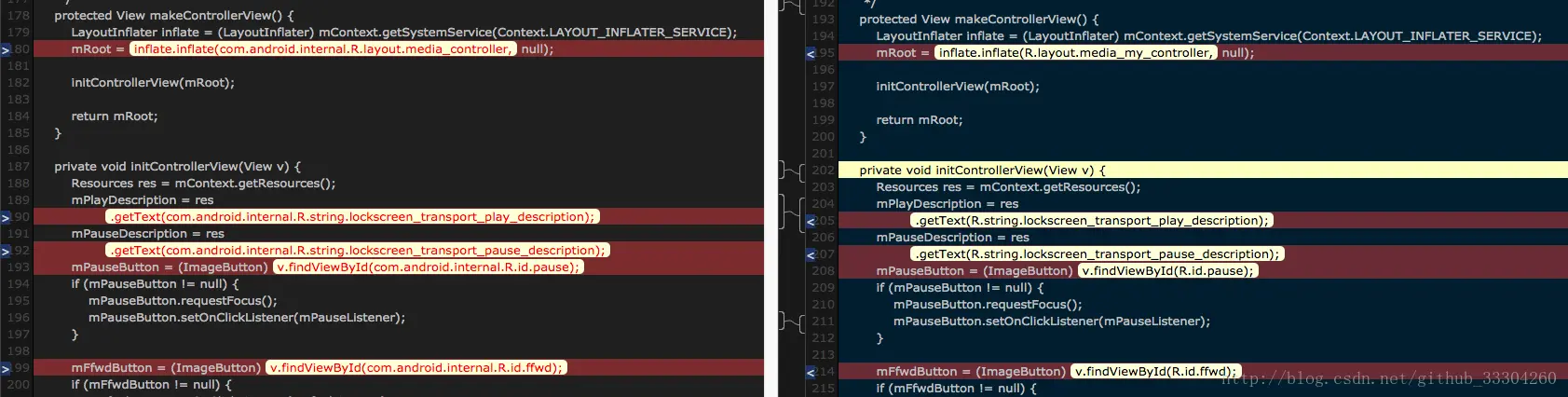Screen dimensions: 1568x397
Task: Toggle the fold marker beside right line 211
Action: (790, 322)
